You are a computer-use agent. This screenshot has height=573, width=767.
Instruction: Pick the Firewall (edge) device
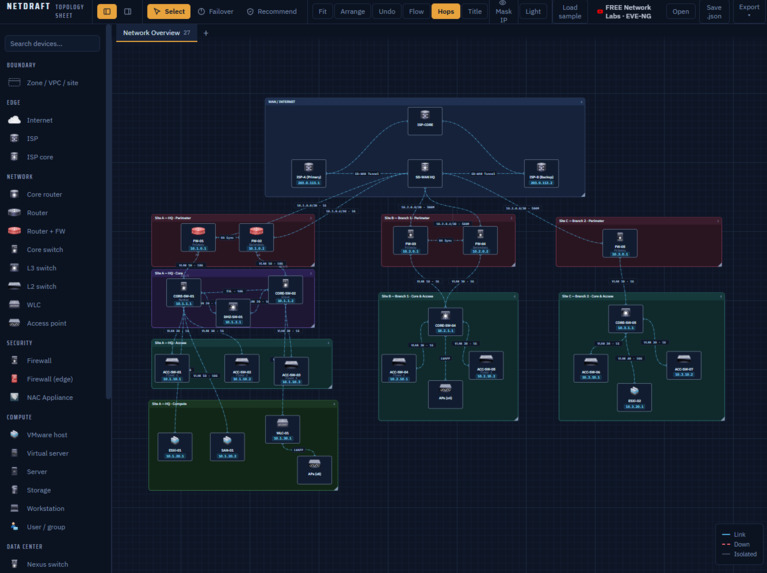click(x=53, y=379)
